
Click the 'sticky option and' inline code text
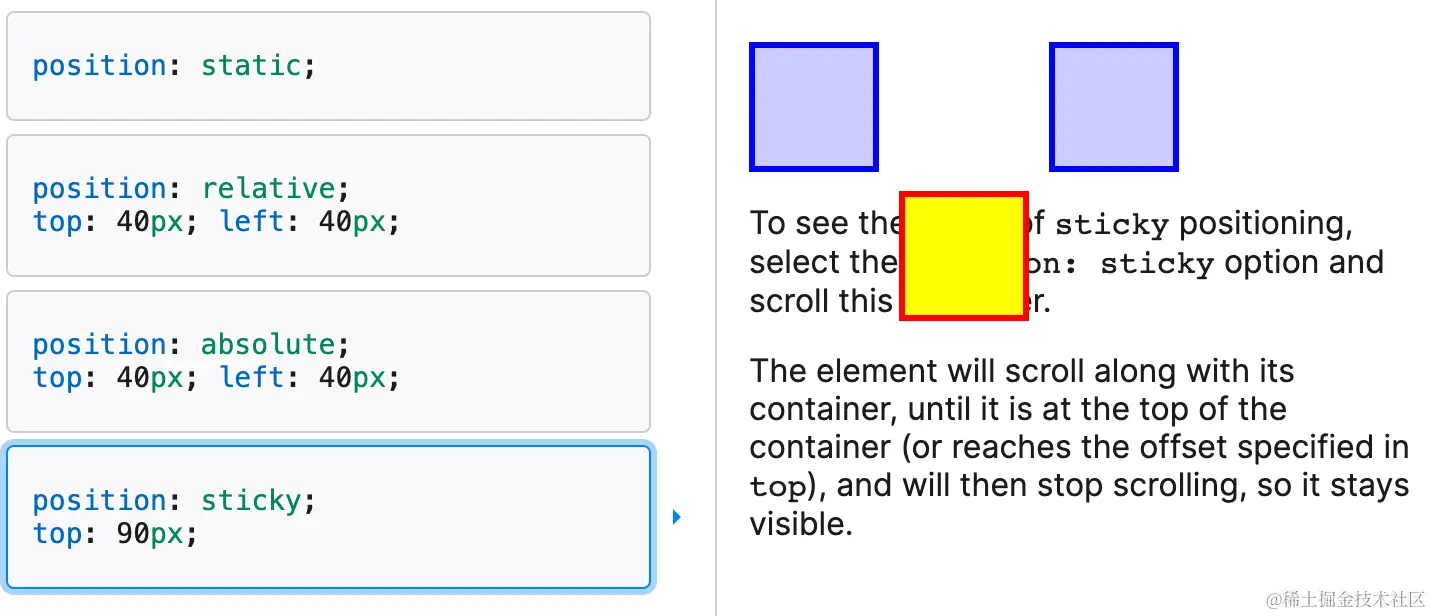pyautogui.click(x=1156, y=264)
